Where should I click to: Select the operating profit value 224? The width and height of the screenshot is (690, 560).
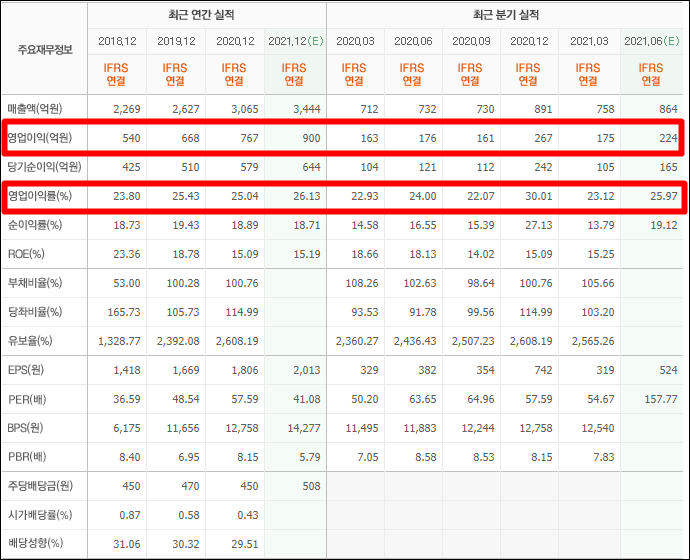coord(668,138)
